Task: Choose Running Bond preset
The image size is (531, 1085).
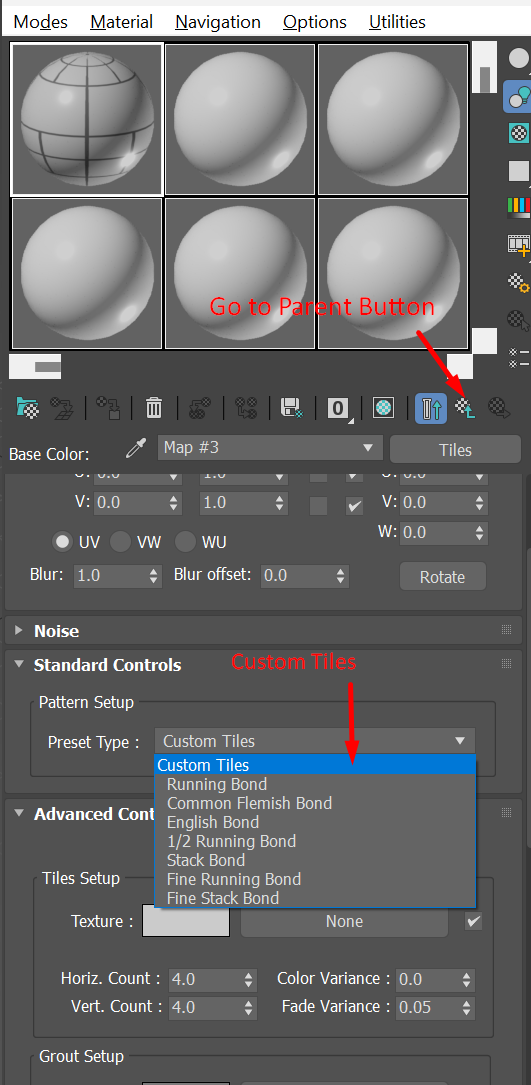Action: tap(315, 784)
